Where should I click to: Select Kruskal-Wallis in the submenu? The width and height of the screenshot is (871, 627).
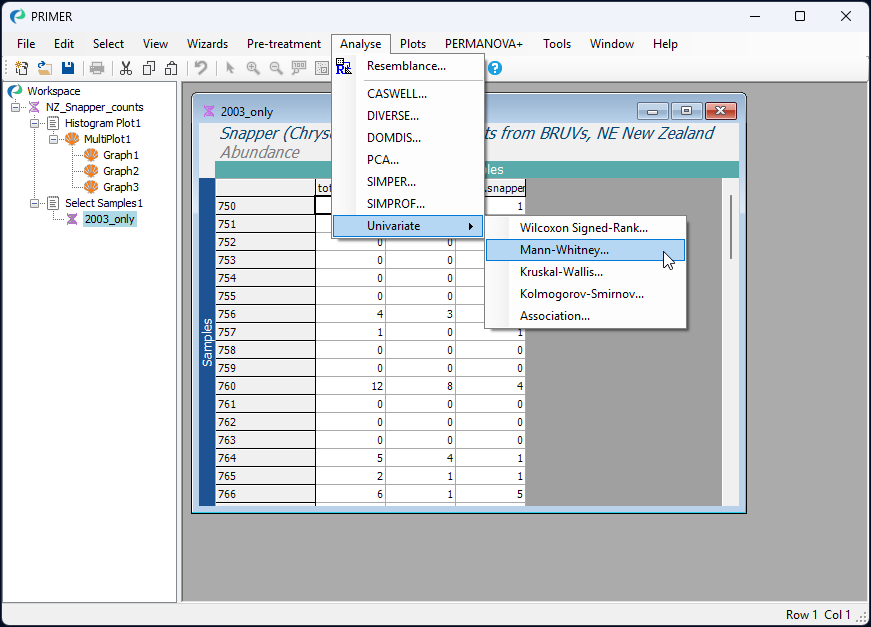pos(561,272)
